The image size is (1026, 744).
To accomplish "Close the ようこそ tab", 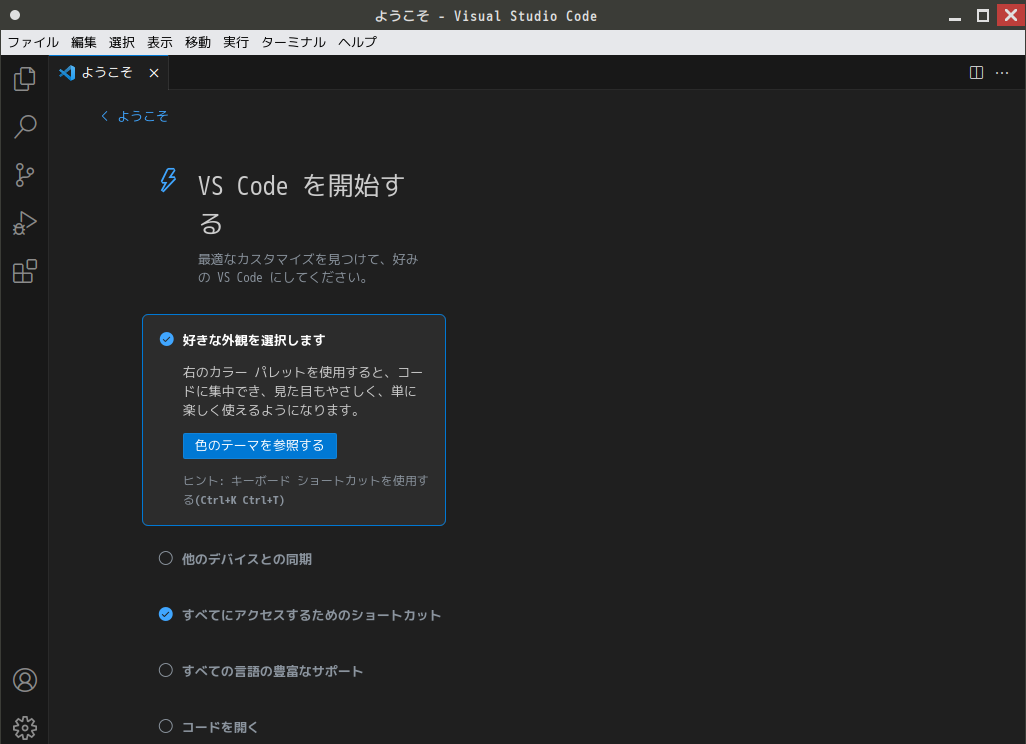I will 154,73.
